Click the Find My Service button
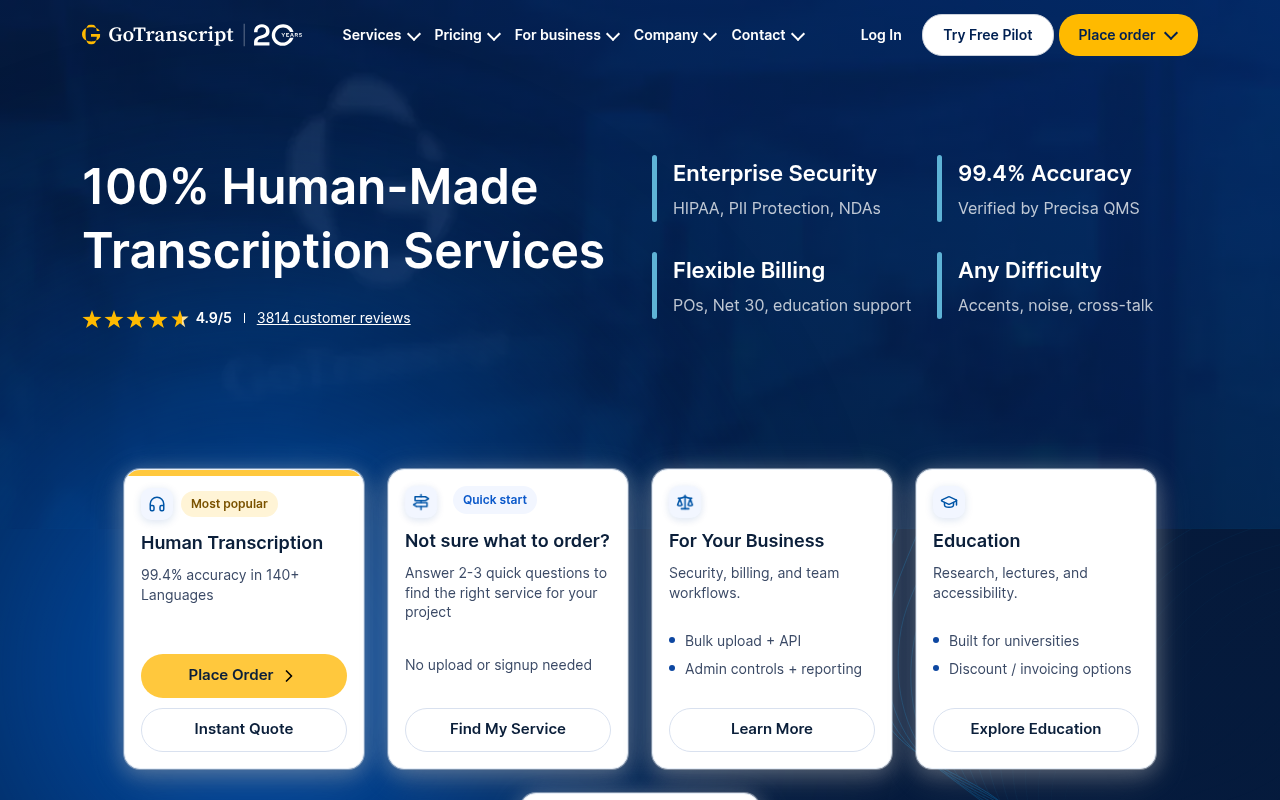 [508, 730]
